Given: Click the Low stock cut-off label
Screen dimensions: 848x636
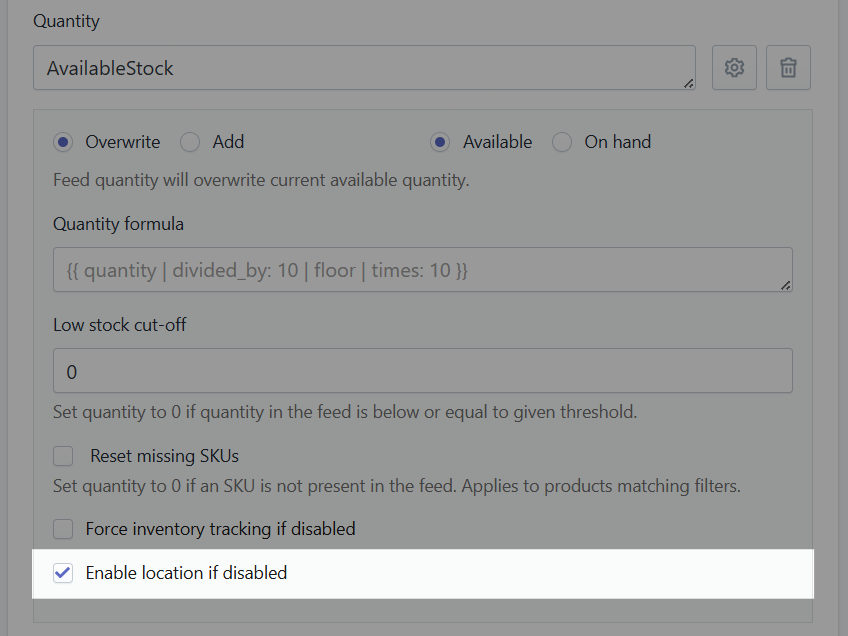Looking at the screenshot, I should tap(120, 324).
